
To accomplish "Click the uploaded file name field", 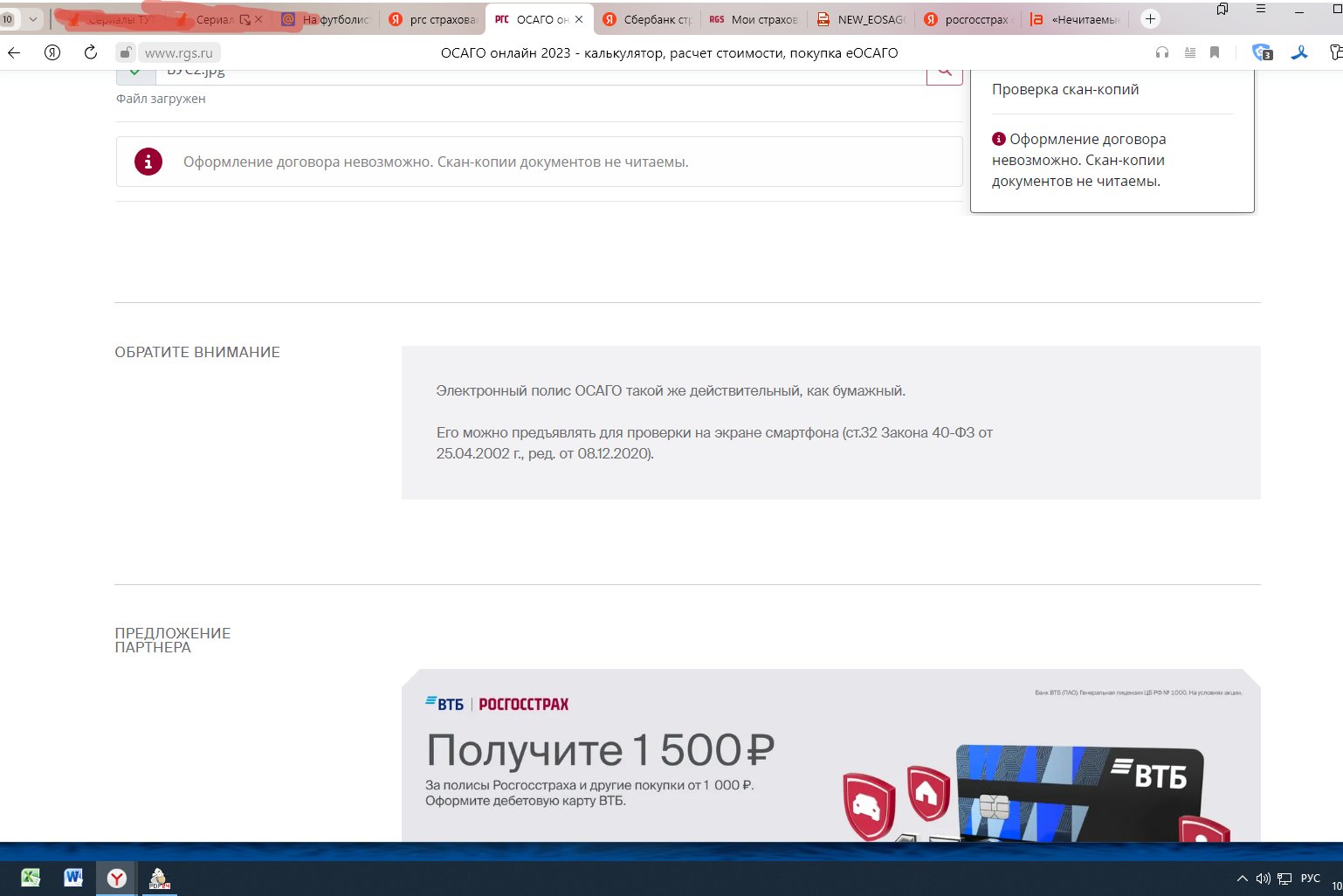I will pos(541,75).
